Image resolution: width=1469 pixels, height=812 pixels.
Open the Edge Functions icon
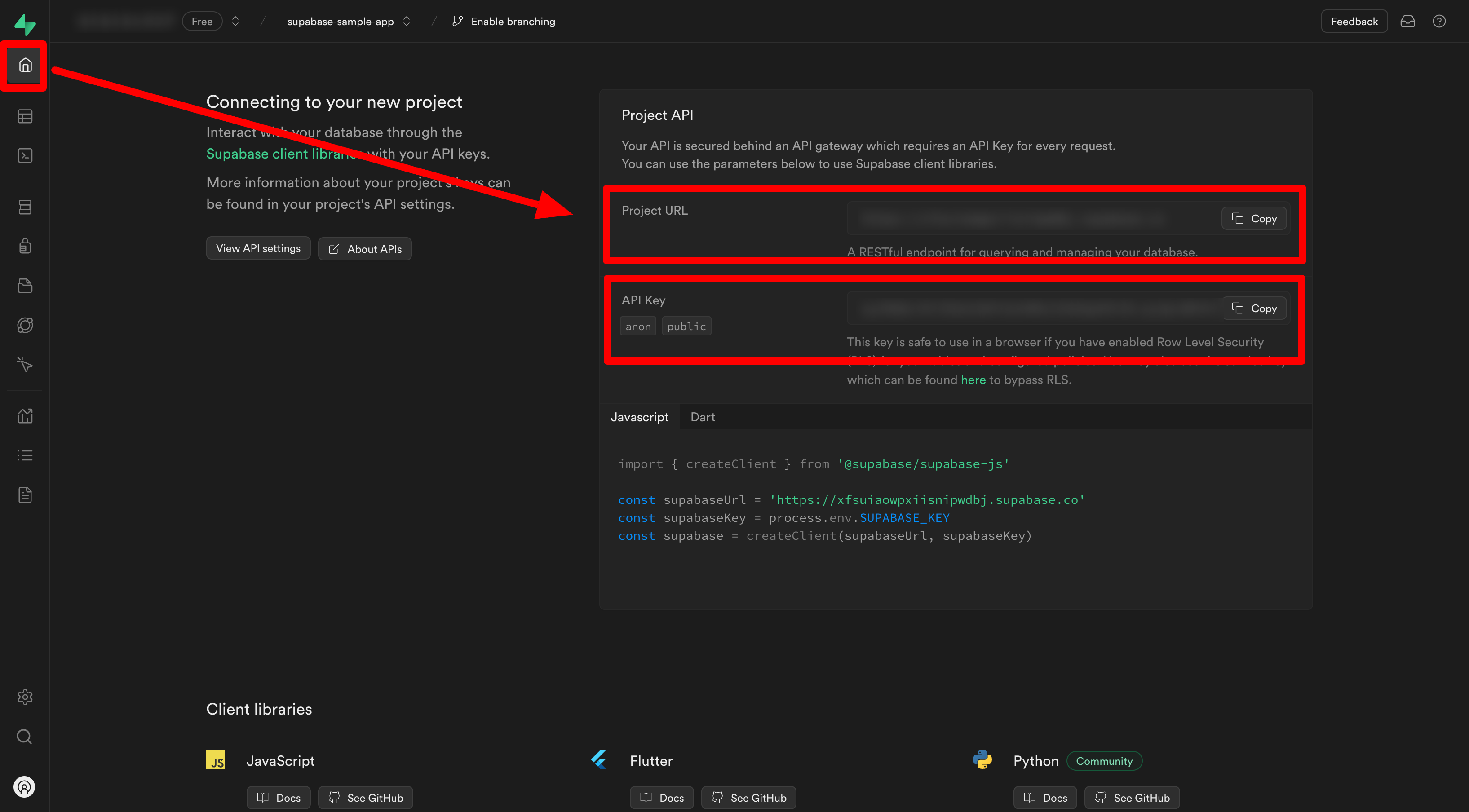click(25, 325)
